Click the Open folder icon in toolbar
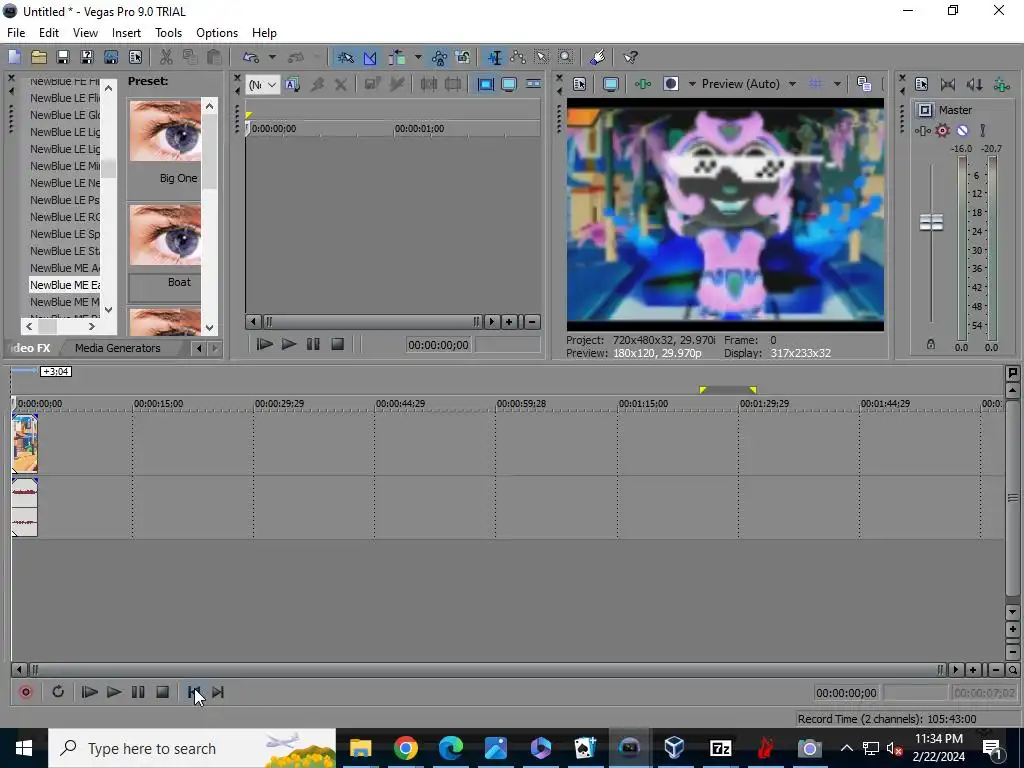This screenshot has height=768, width=1024. point(39,57)
